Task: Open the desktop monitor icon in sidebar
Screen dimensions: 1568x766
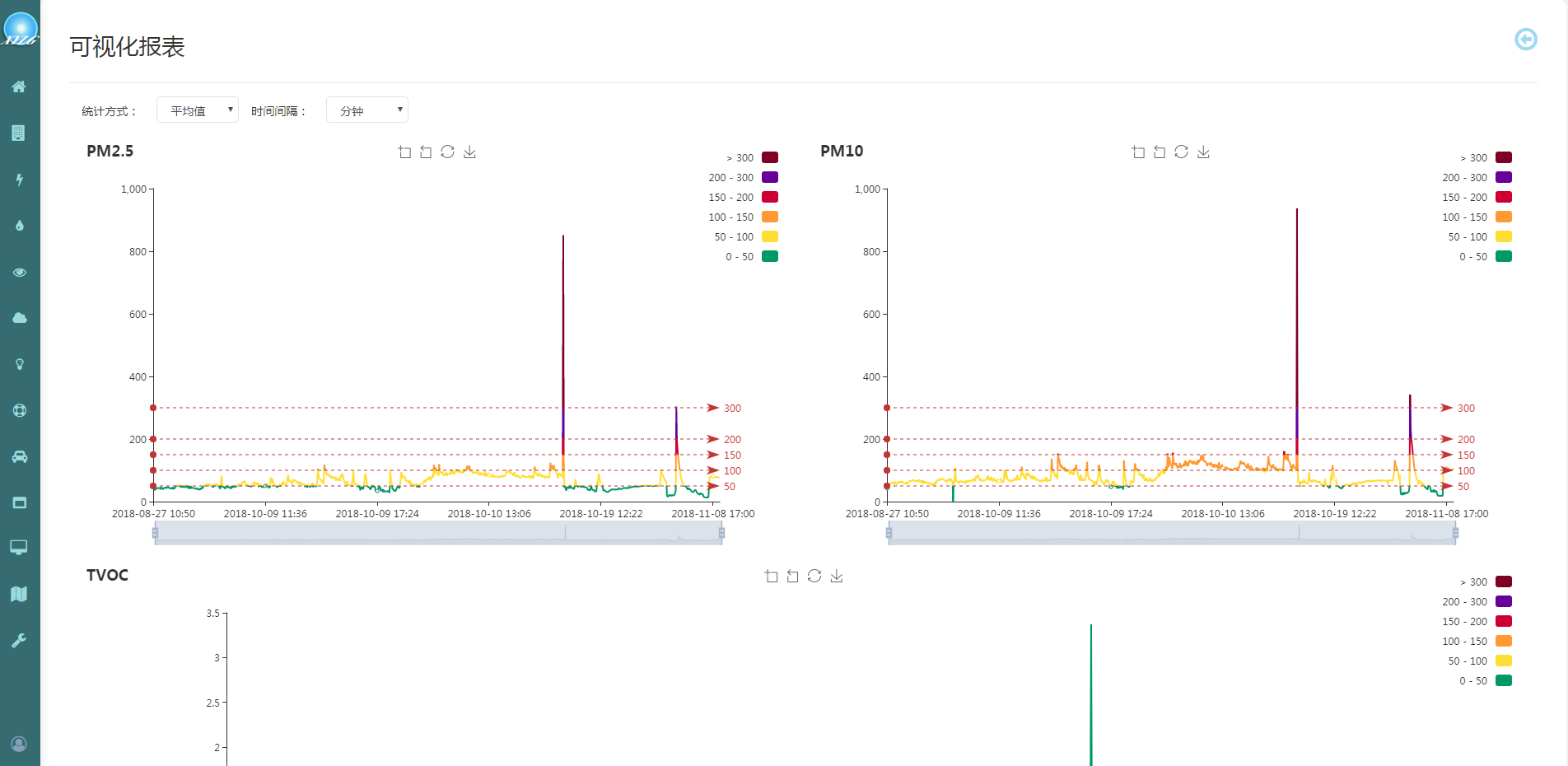Action: pyautogui.click(x=19, y=548)
